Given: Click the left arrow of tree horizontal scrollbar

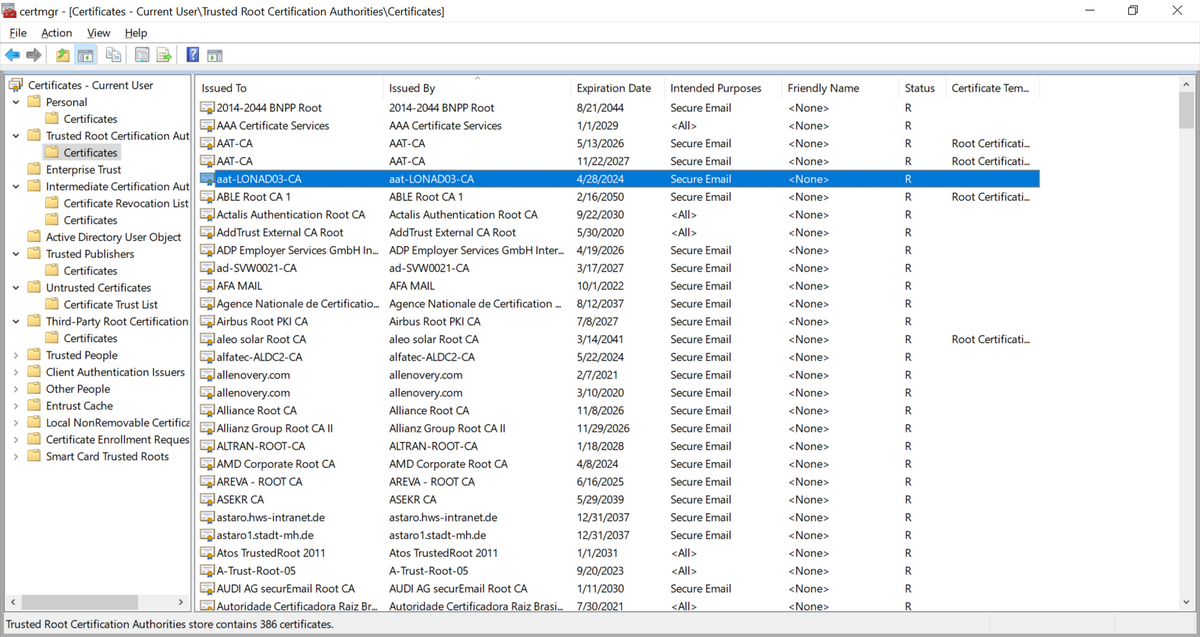Looking at the screenshot, I should [14, 603].
